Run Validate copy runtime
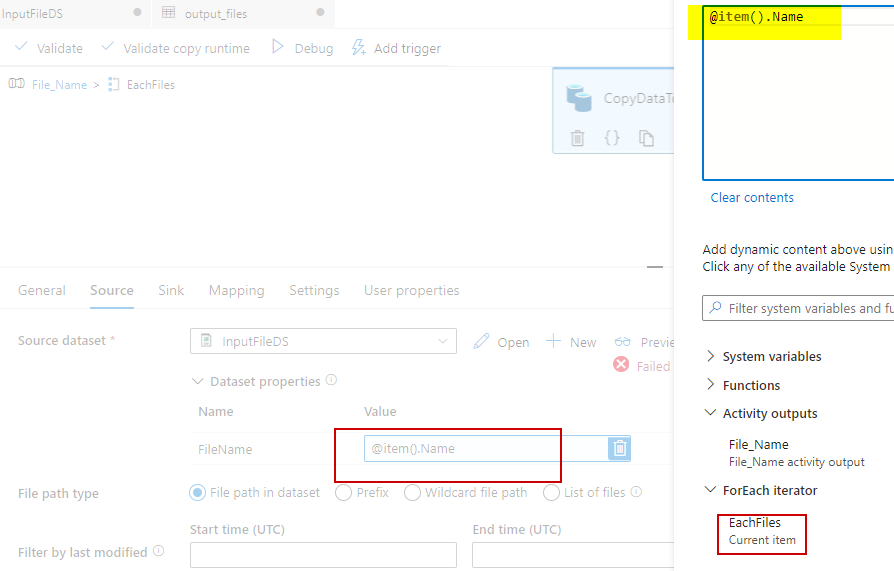This screenshot has height=571, width=894. (176, 48)
